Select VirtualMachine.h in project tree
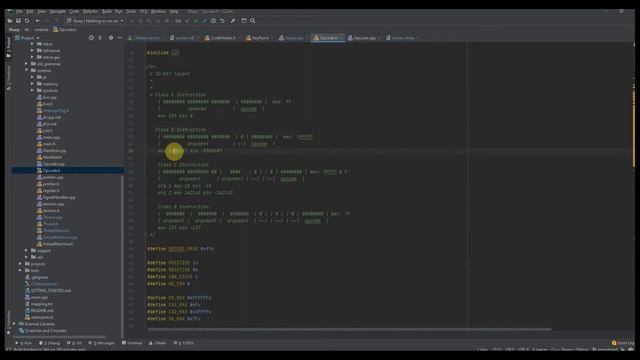This screenshot has width=640, height=360. click(x=58, y=244)
